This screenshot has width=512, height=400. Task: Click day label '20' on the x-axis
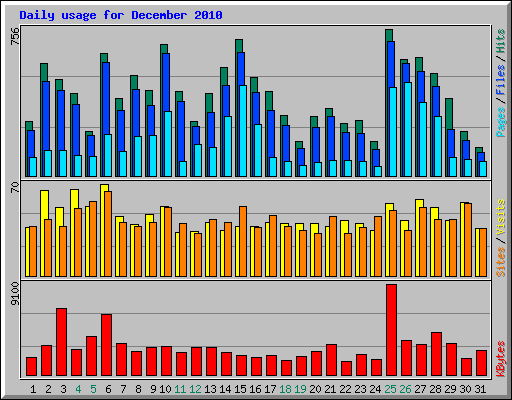click(x=315, y=389)
